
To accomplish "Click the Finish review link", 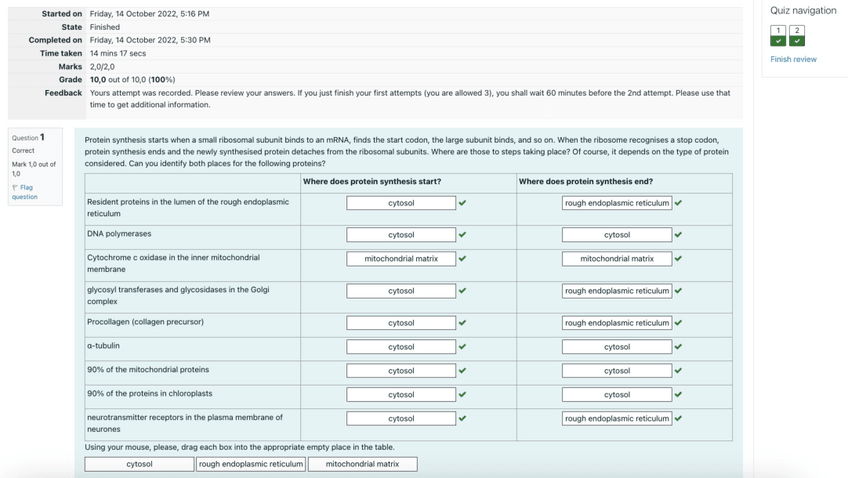I will pos(793,59).
